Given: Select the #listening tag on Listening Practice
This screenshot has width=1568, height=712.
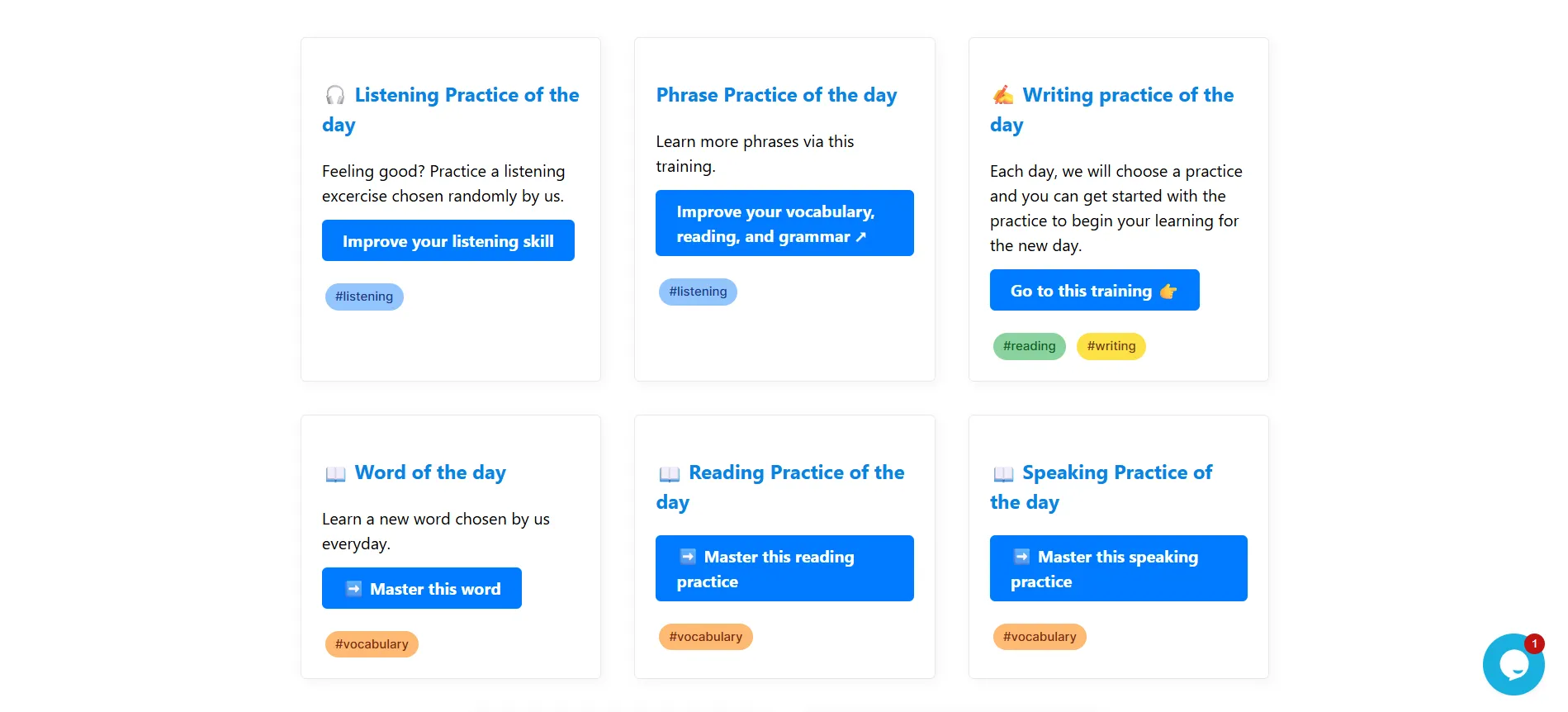Looking at the screenshot, I should [363, 296].
